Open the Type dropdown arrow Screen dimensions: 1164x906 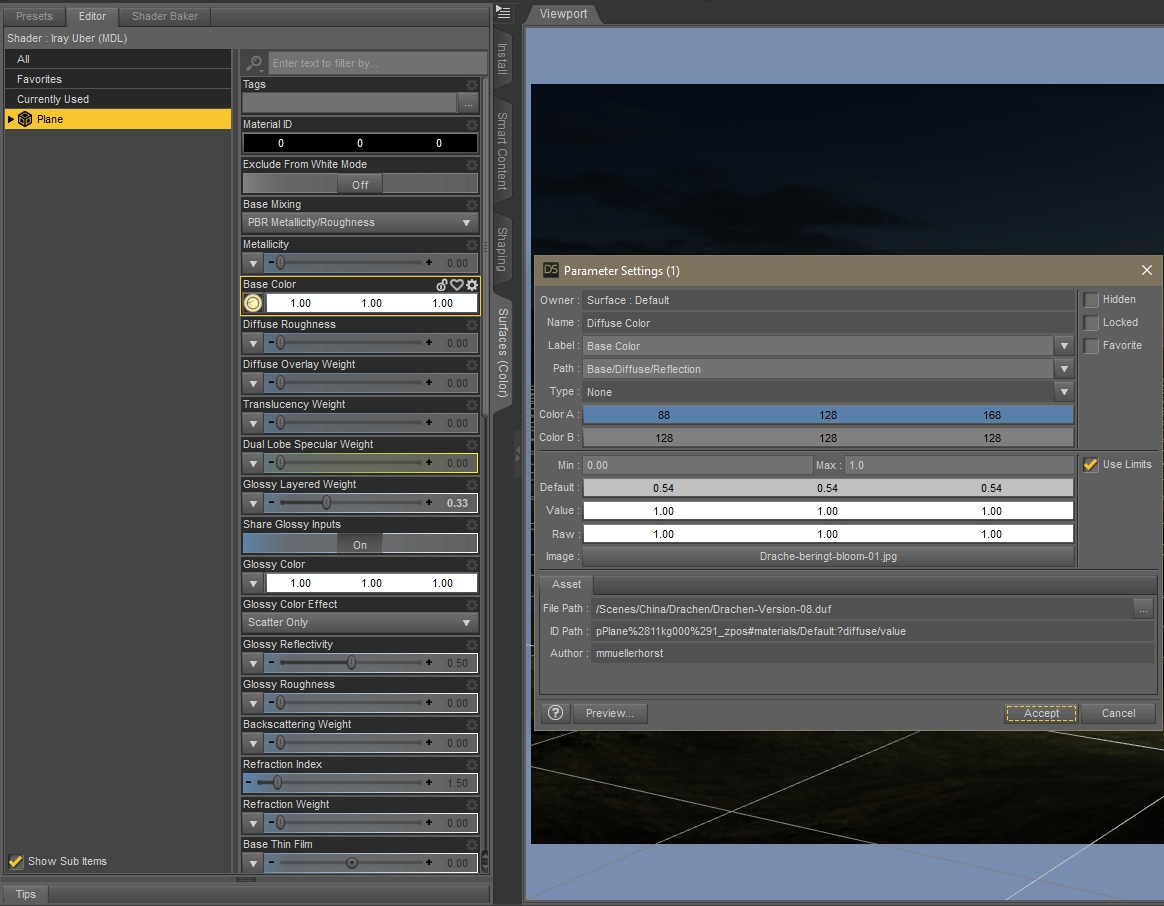1065,392
